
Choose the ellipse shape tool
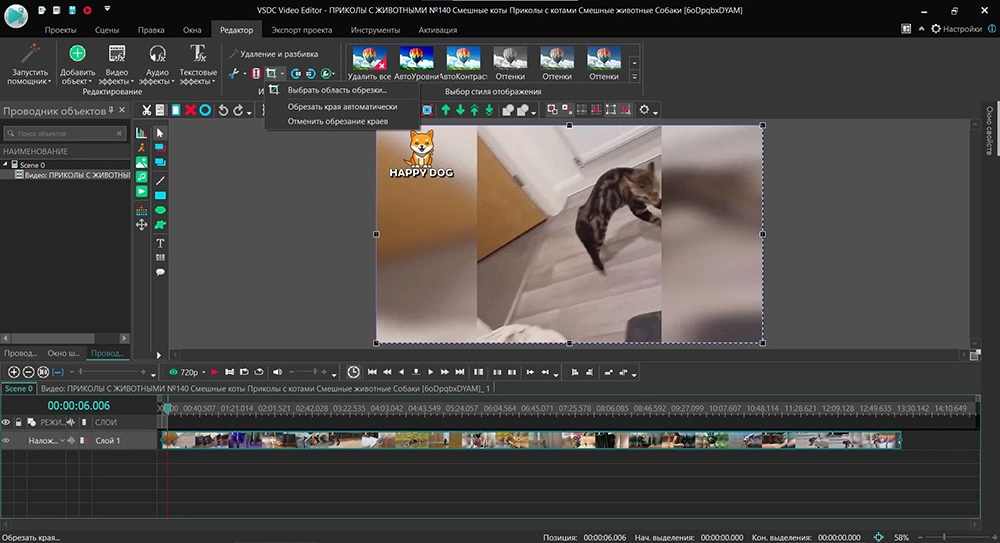pos(160,211)
